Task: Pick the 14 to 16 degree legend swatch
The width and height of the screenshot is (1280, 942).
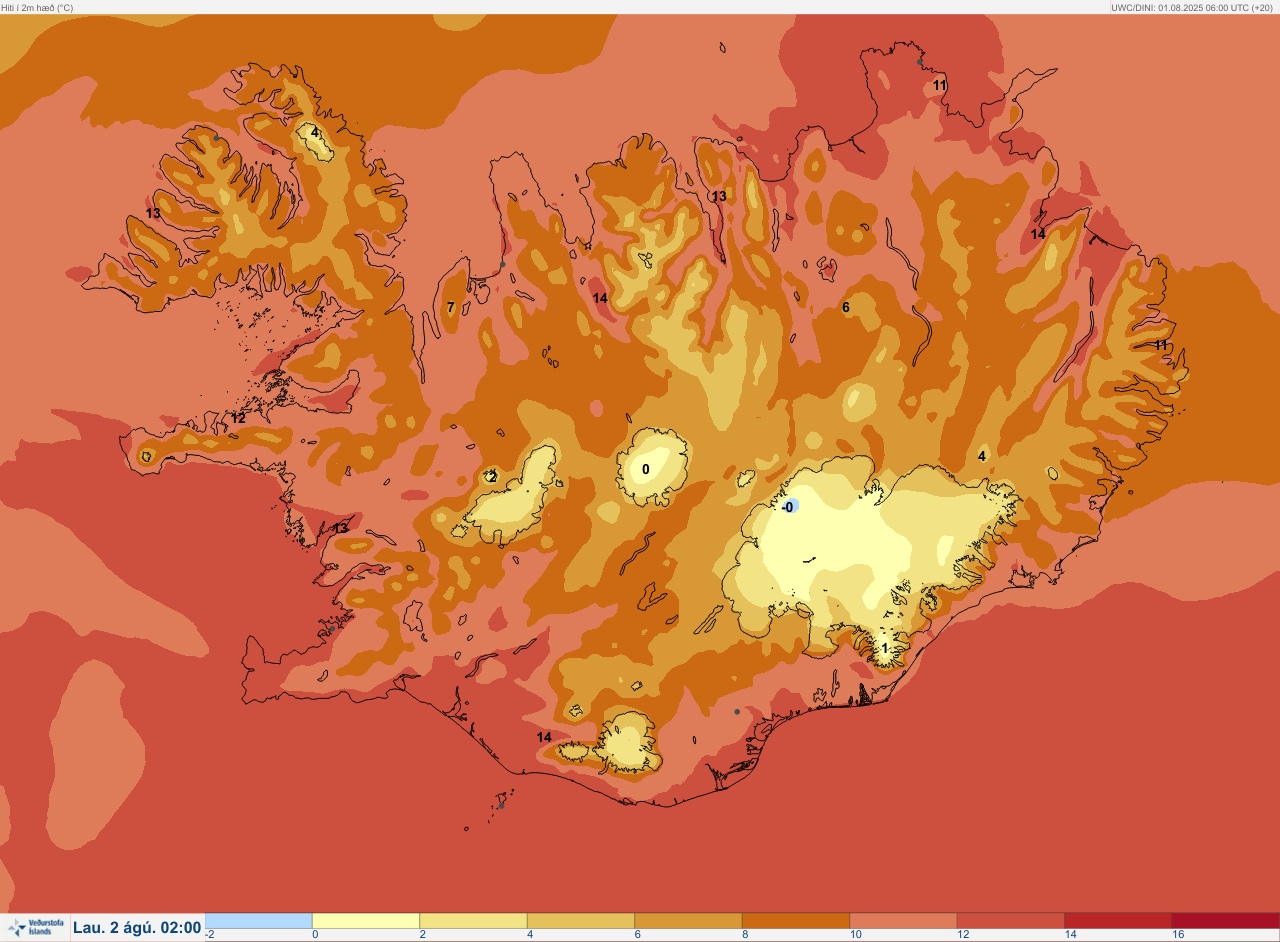Action: [x=1118, y=920]
